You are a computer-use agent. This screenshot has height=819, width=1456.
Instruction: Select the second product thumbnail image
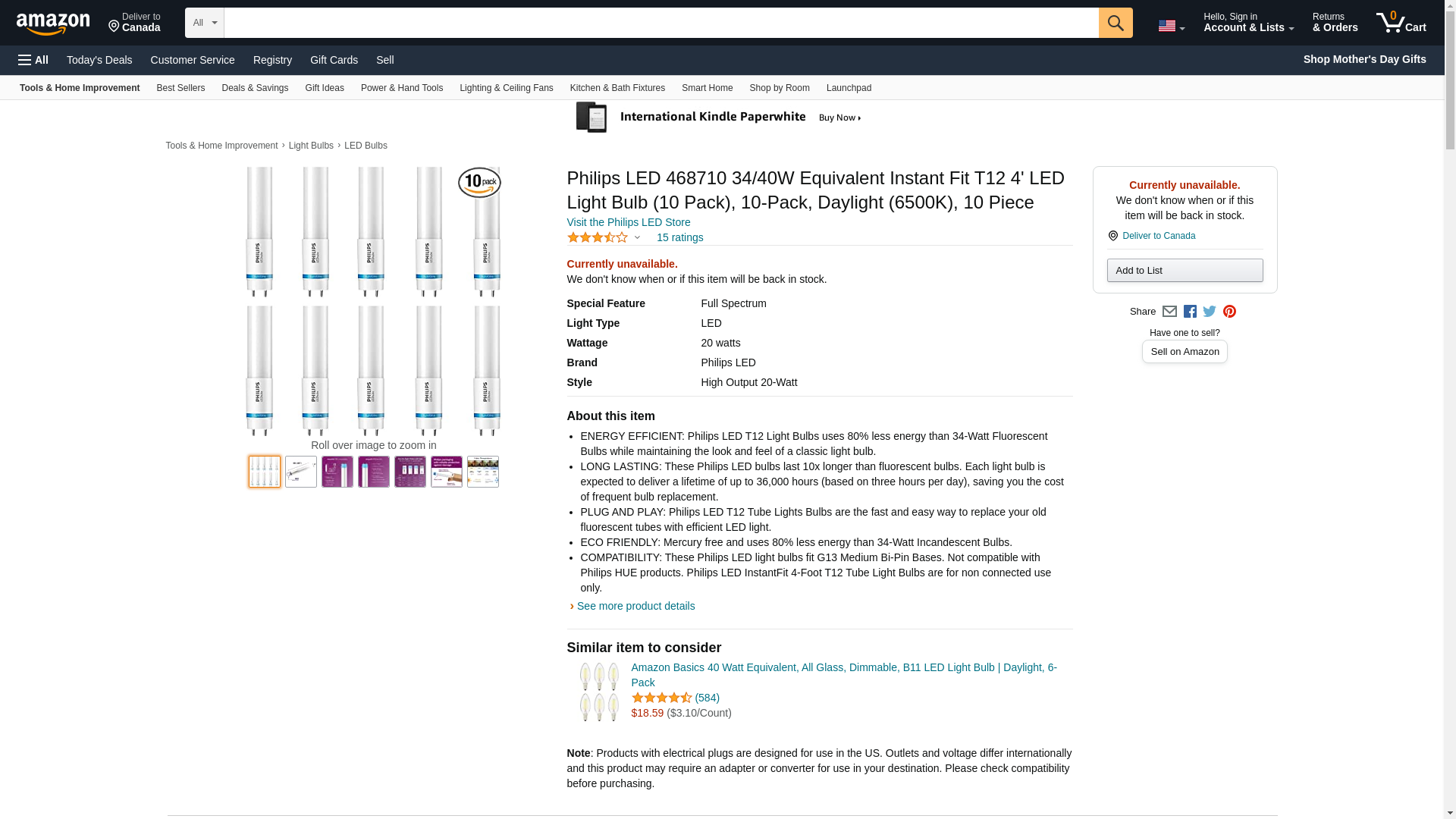tap(301, 472)
